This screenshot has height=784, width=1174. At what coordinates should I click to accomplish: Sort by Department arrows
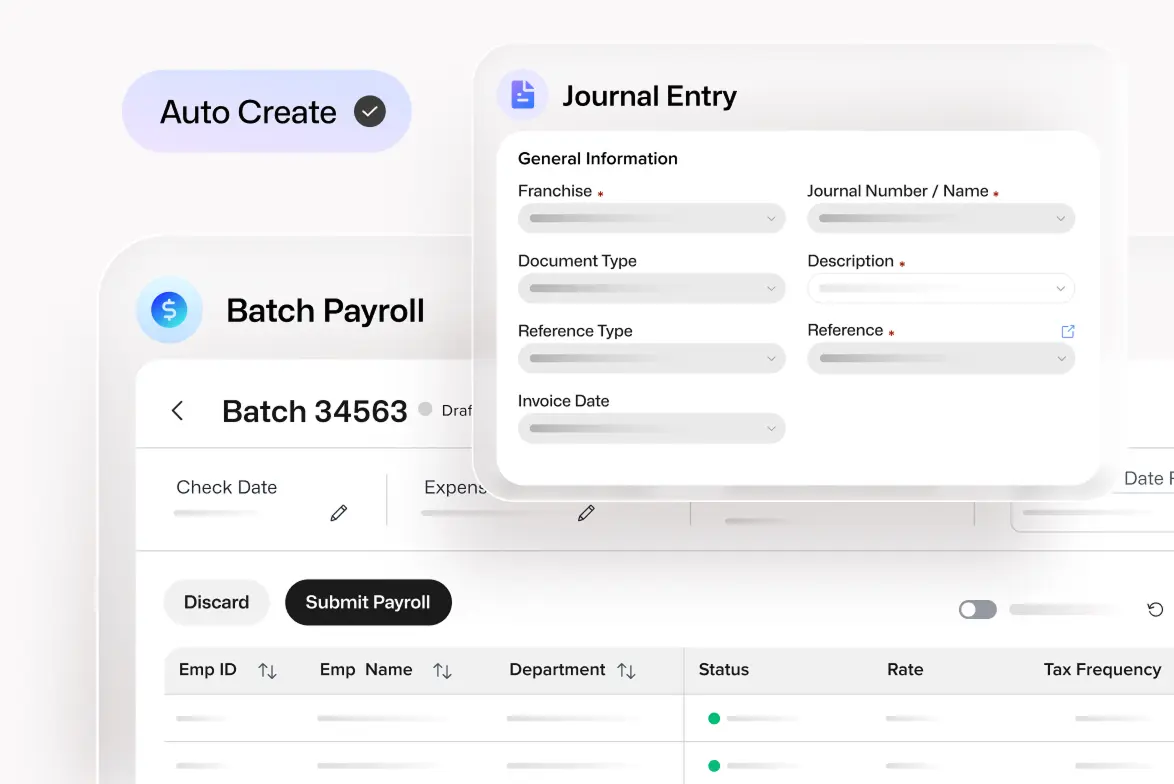coord(627,671)
